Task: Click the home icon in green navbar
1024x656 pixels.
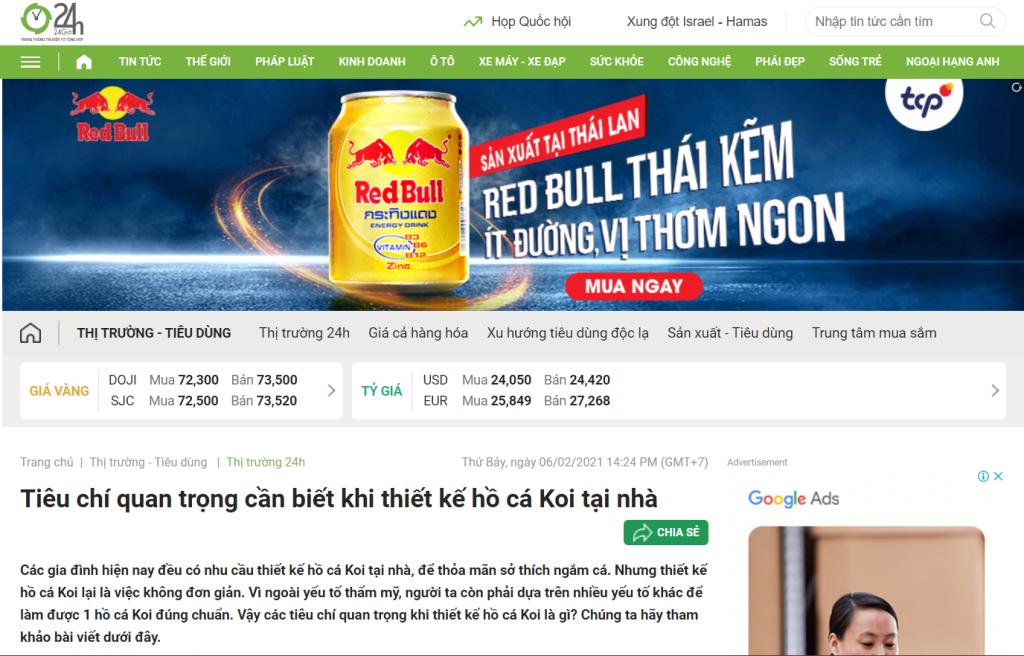Action: pyautogui.click(x=84, y=62)
